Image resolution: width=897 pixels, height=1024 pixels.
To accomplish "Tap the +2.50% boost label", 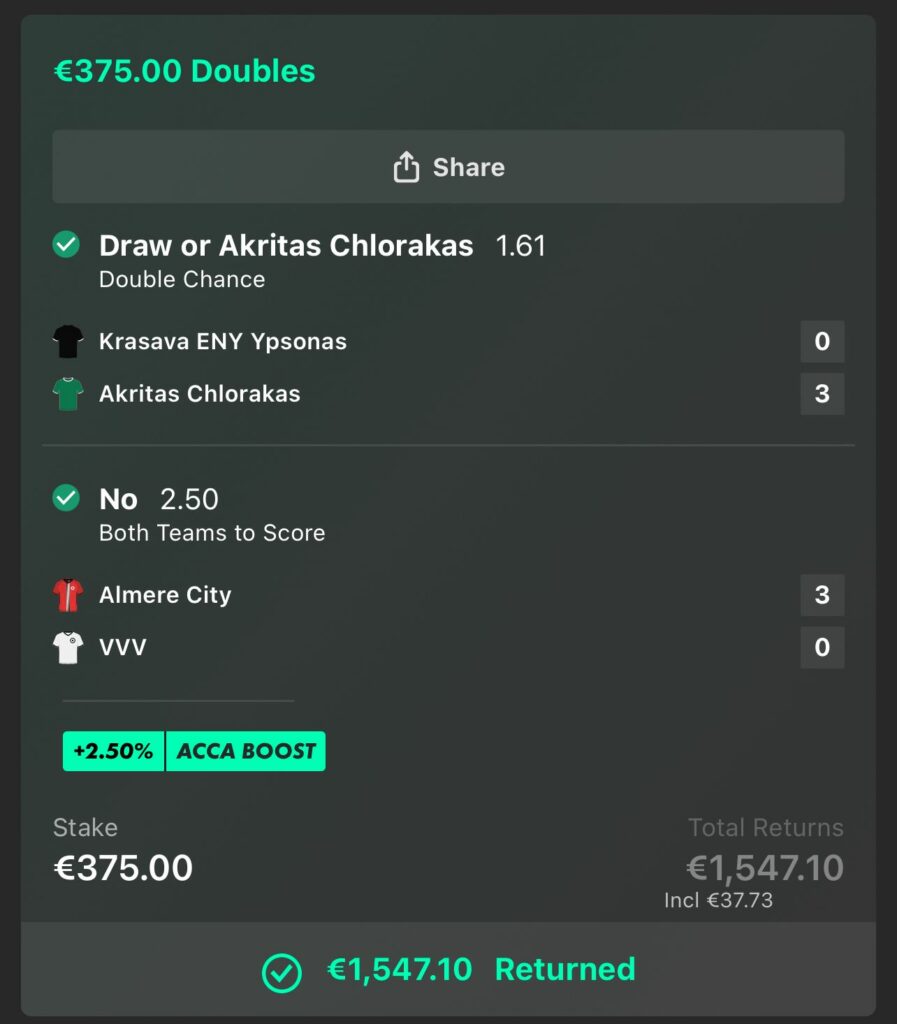I will (x=113, y=751).
